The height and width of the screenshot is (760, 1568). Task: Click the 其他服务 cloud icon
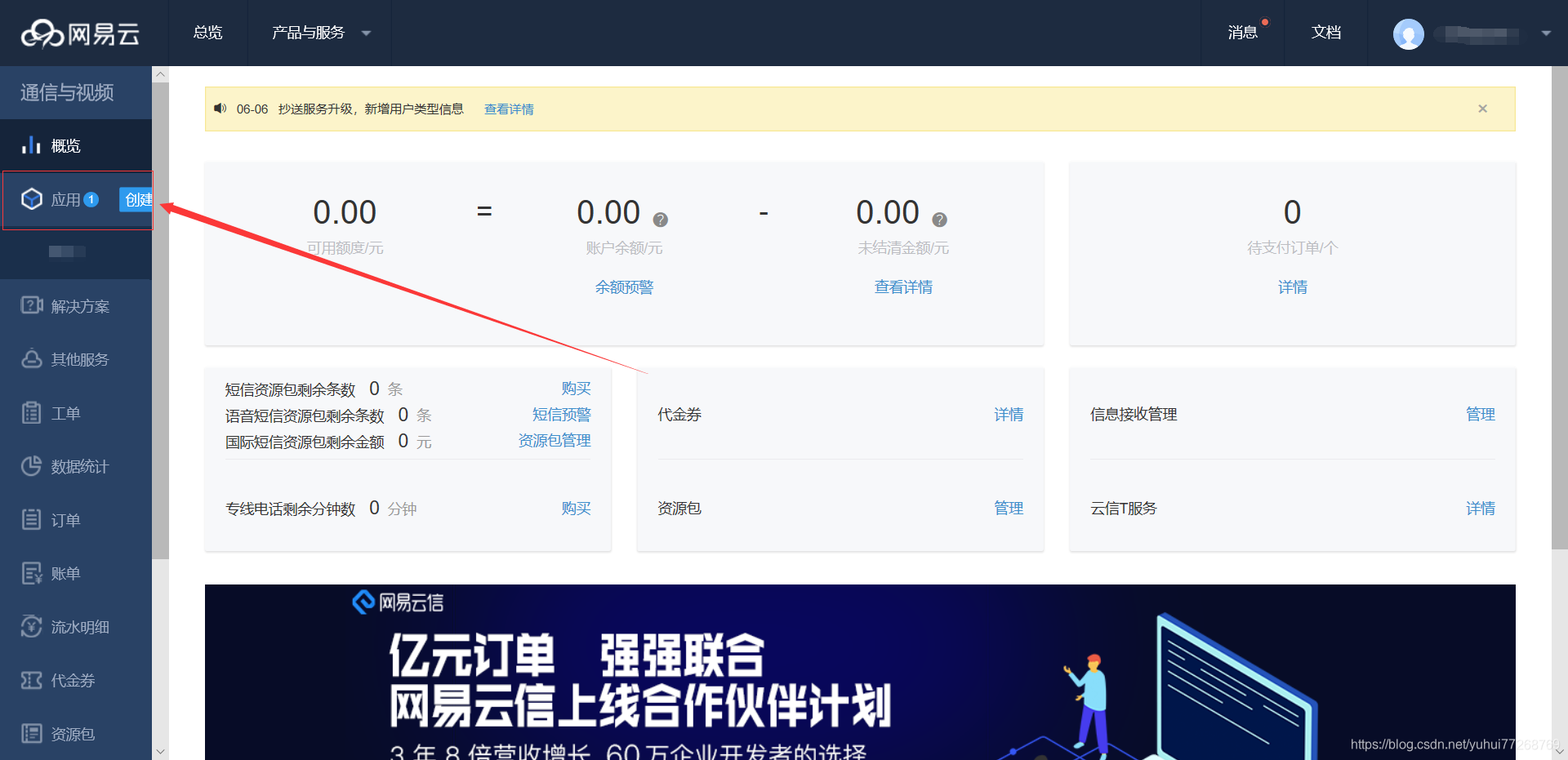[32, 359]
